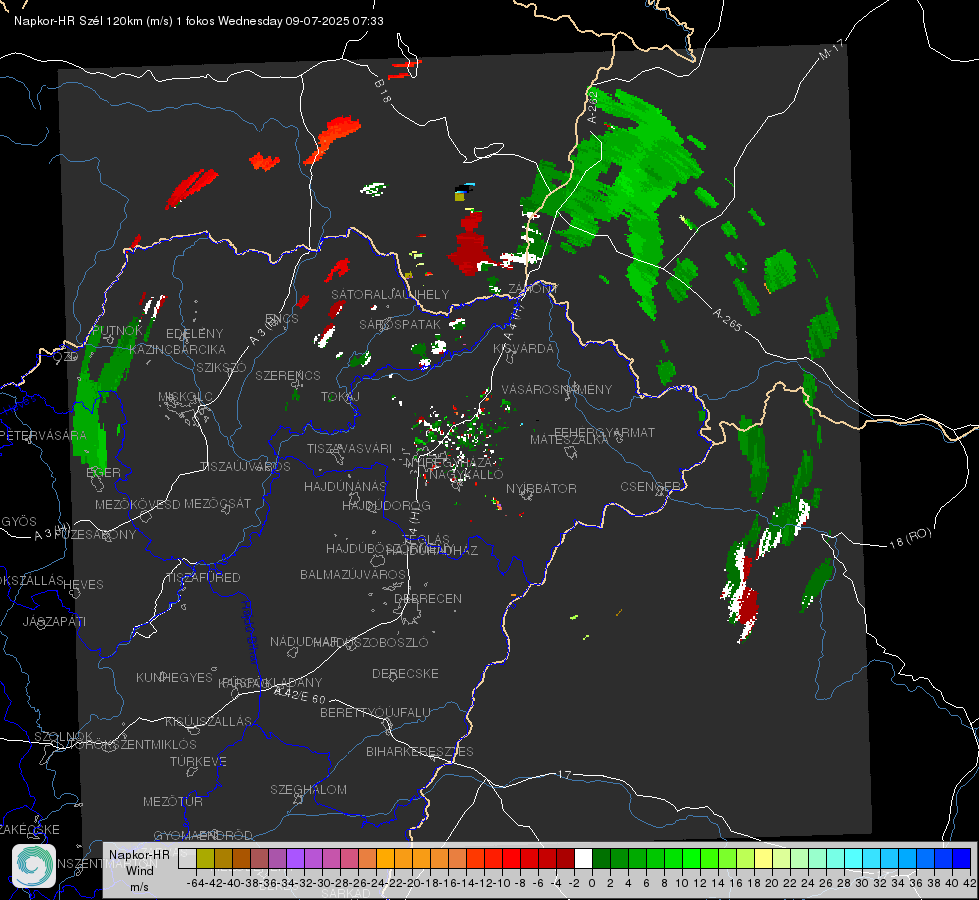Viewport: 979px width, 900px height.
Task: Select the SZERENCS label
Action: (x=288, y=375)
